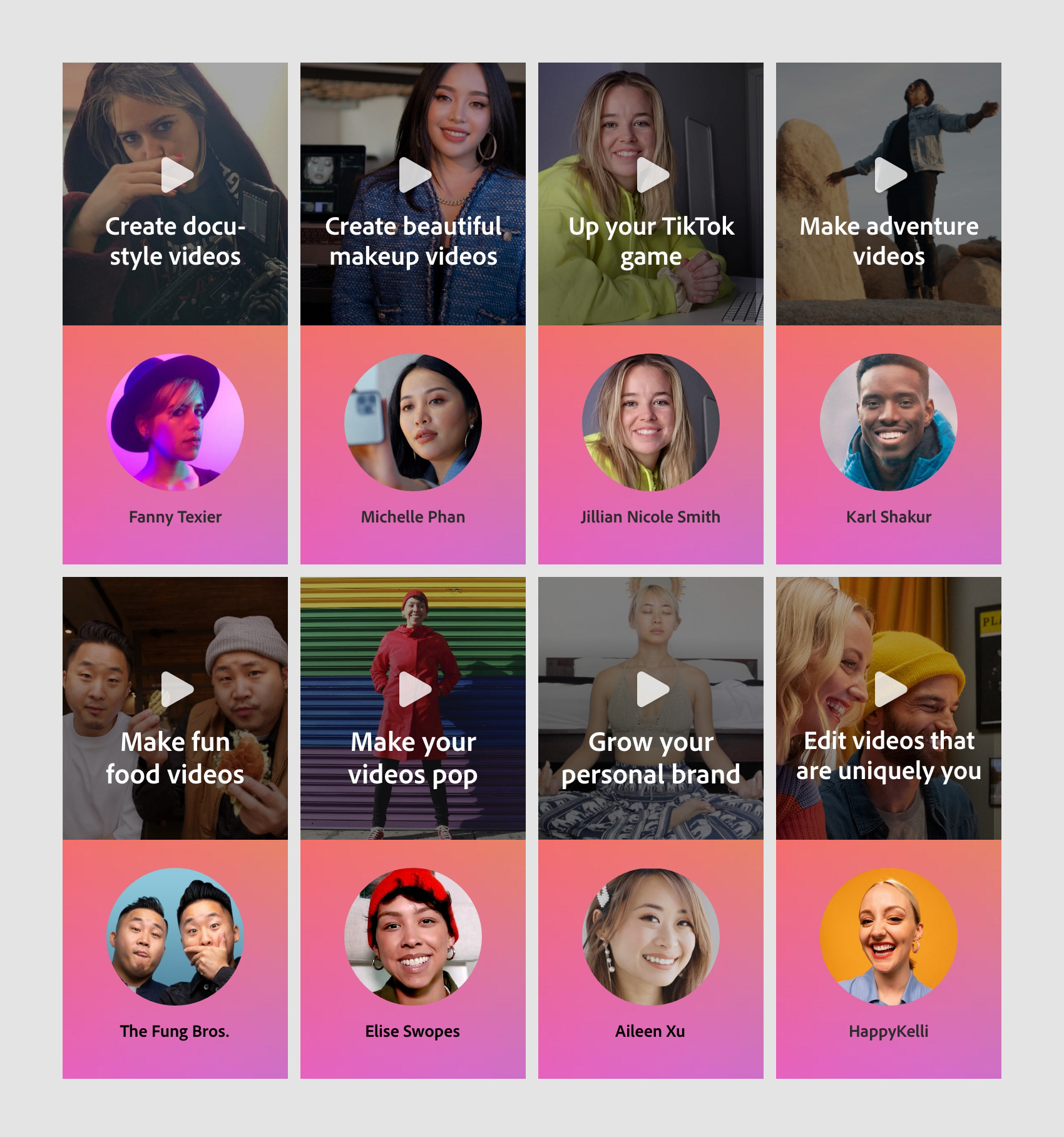Click the 'Make adventure videos' title text

[889, 241]
